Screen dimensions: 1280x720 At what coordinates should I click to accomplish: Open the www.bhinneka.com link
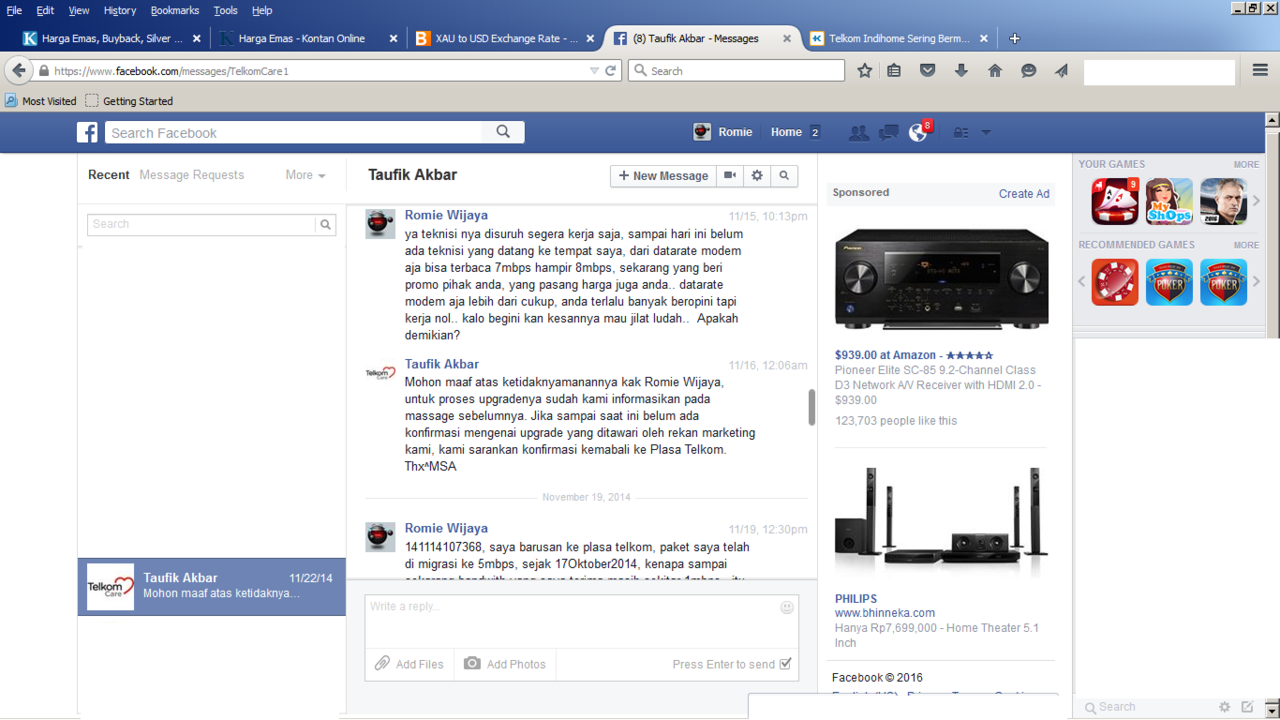[885, 613]
